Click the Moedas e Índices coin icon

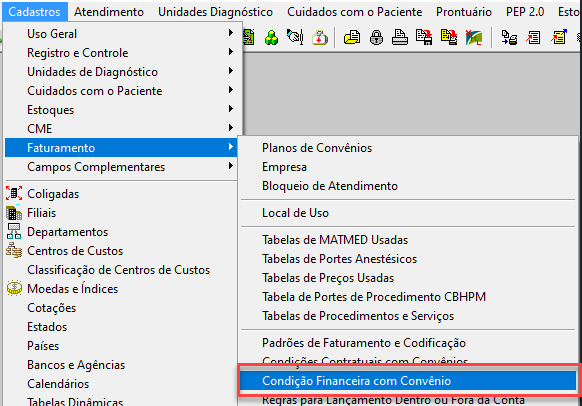tap(14, 288)
